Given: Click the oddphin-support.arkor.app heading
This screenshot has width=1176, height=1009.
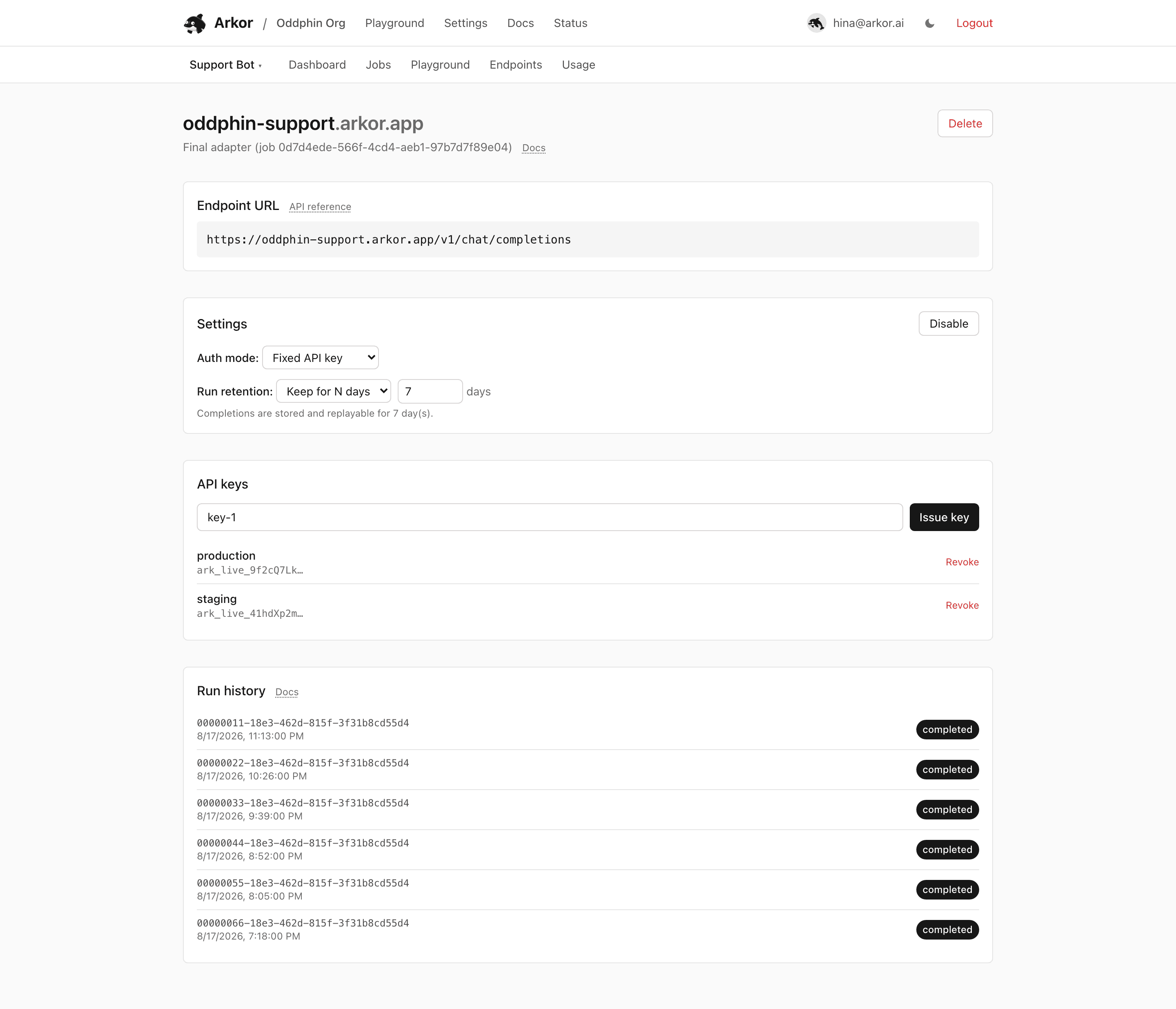Looking at the screenshot, I should [x=303, y=123].
